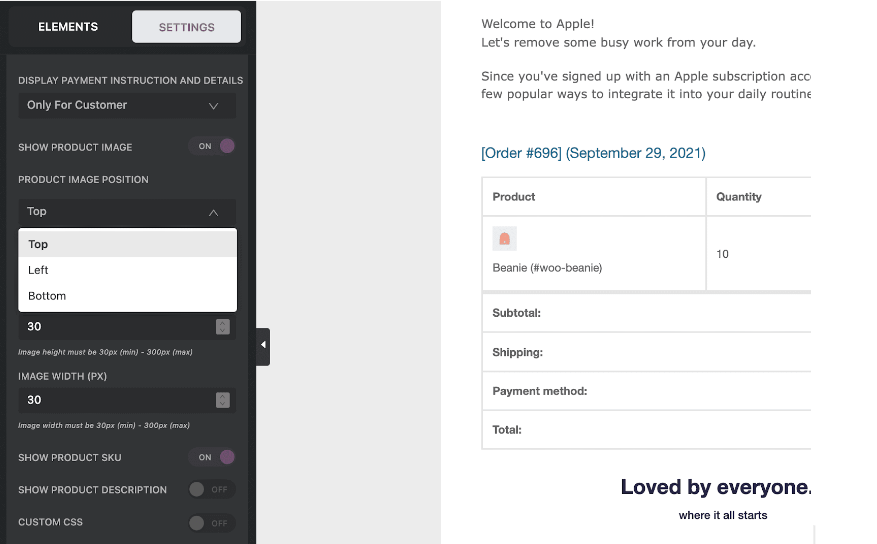877x544 pixels.
Task: Turn on the Custom CSS switch
Action: (212, 523)
